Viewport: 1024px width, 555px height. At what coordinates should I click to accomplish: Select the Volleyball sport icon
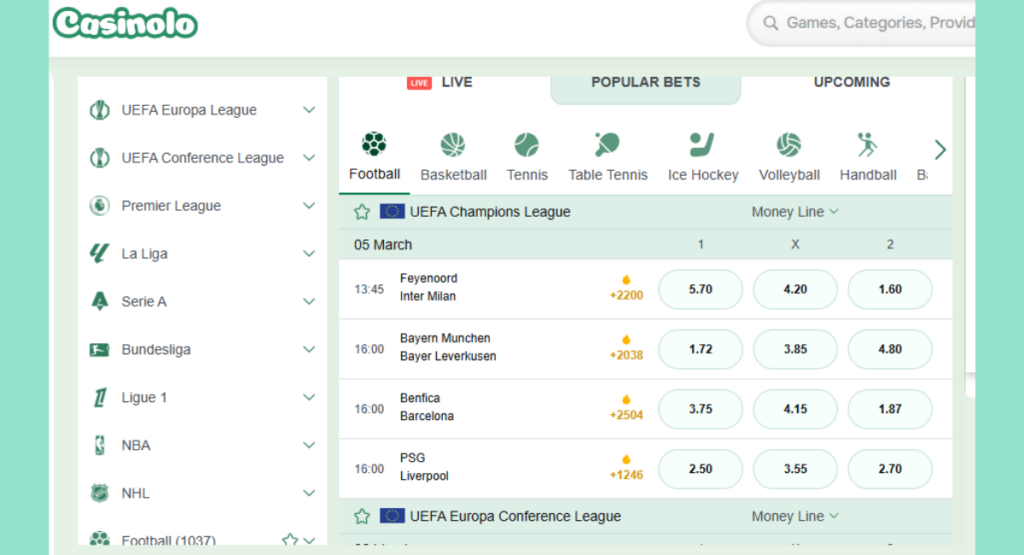(x=789, y=145)
